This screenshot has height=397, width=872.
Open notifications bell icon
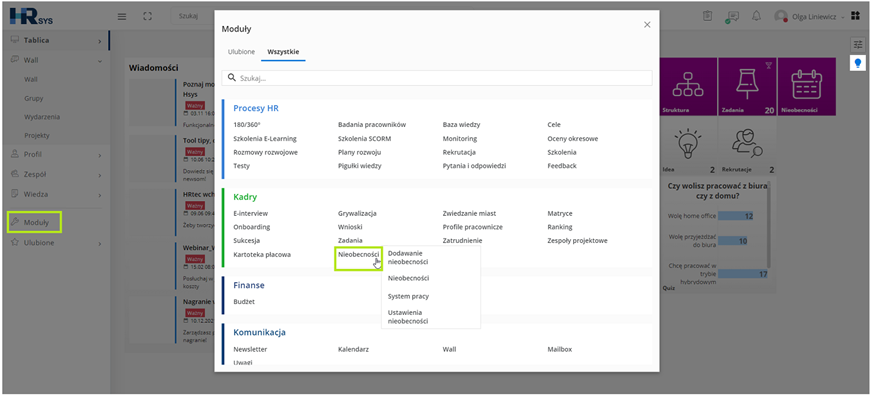pyautogui.click(x=756, y=16)
